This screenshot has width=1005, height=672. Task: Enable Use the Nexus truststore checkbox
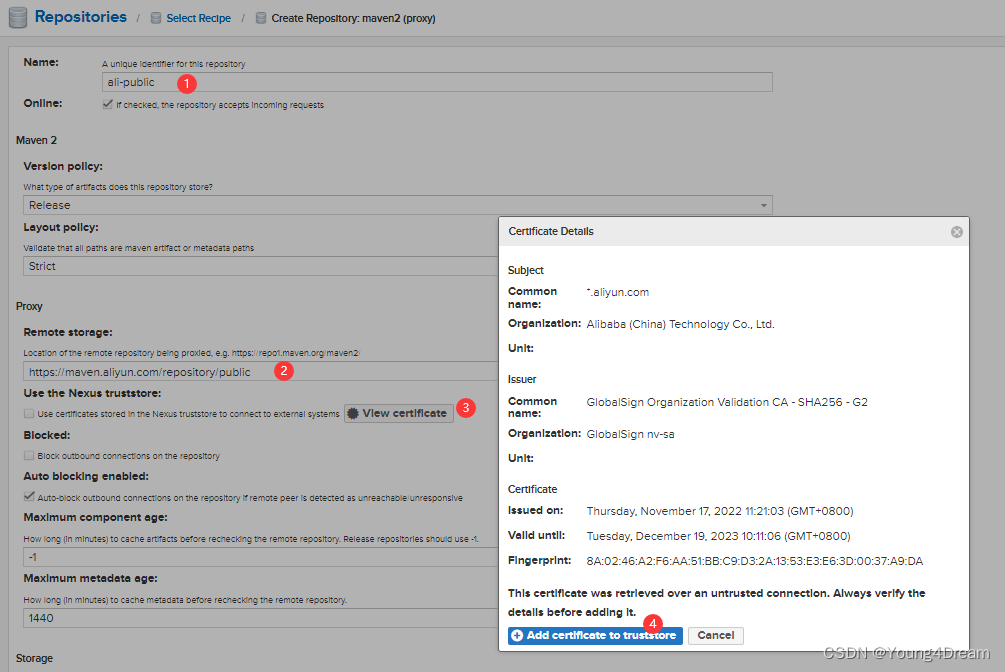pos(29,414)
